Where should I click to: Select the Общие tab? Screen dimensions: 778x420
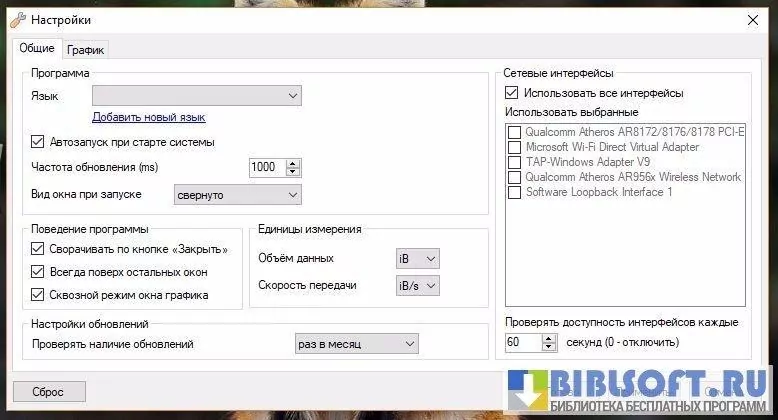tap(37, 49)
